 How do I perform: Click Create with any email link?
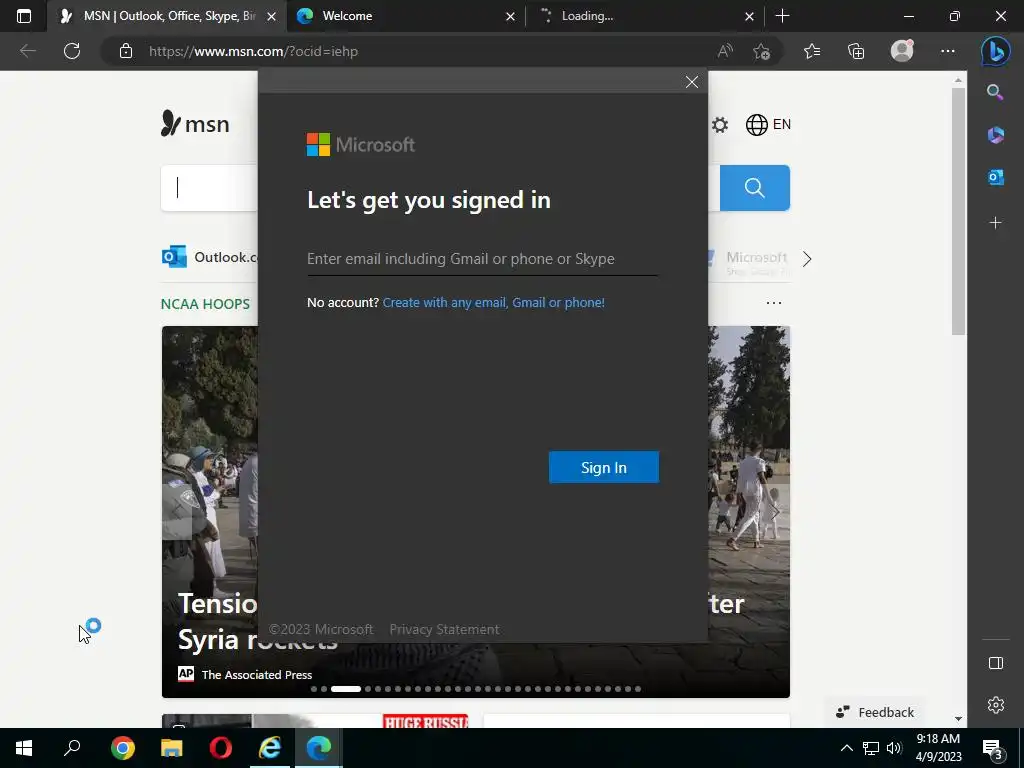tap(493, 302)
